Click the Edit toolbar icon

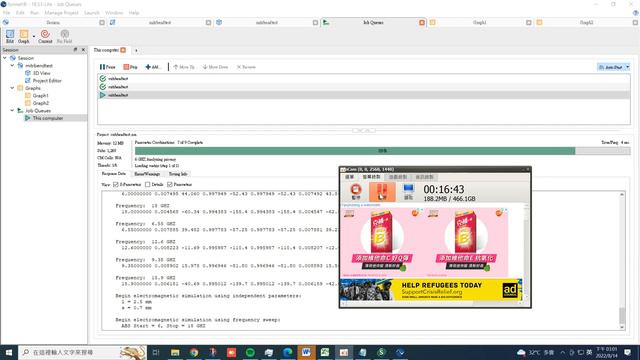(10, 36)
